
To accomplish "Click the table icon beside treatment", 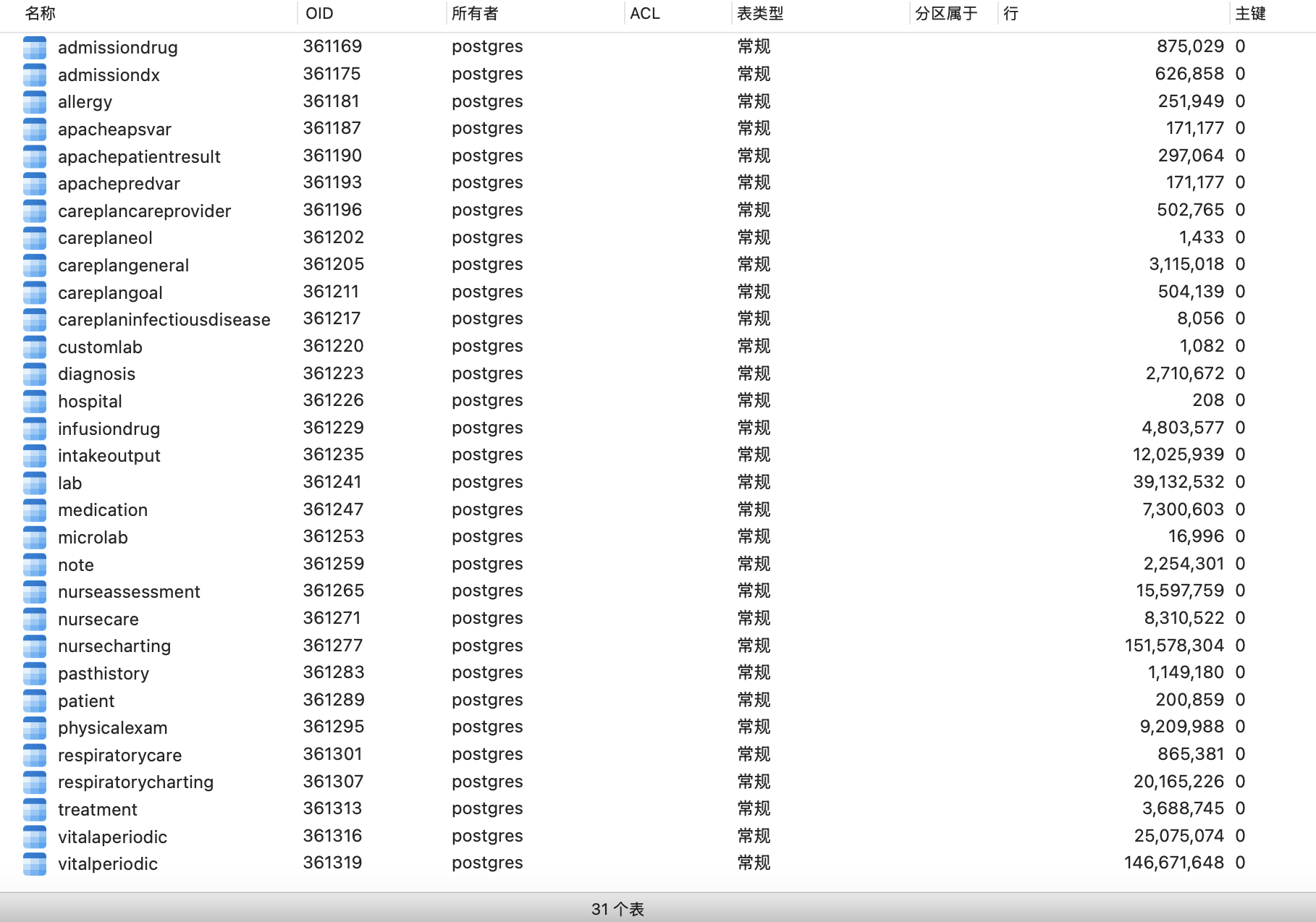I will [x=35, y=810].
